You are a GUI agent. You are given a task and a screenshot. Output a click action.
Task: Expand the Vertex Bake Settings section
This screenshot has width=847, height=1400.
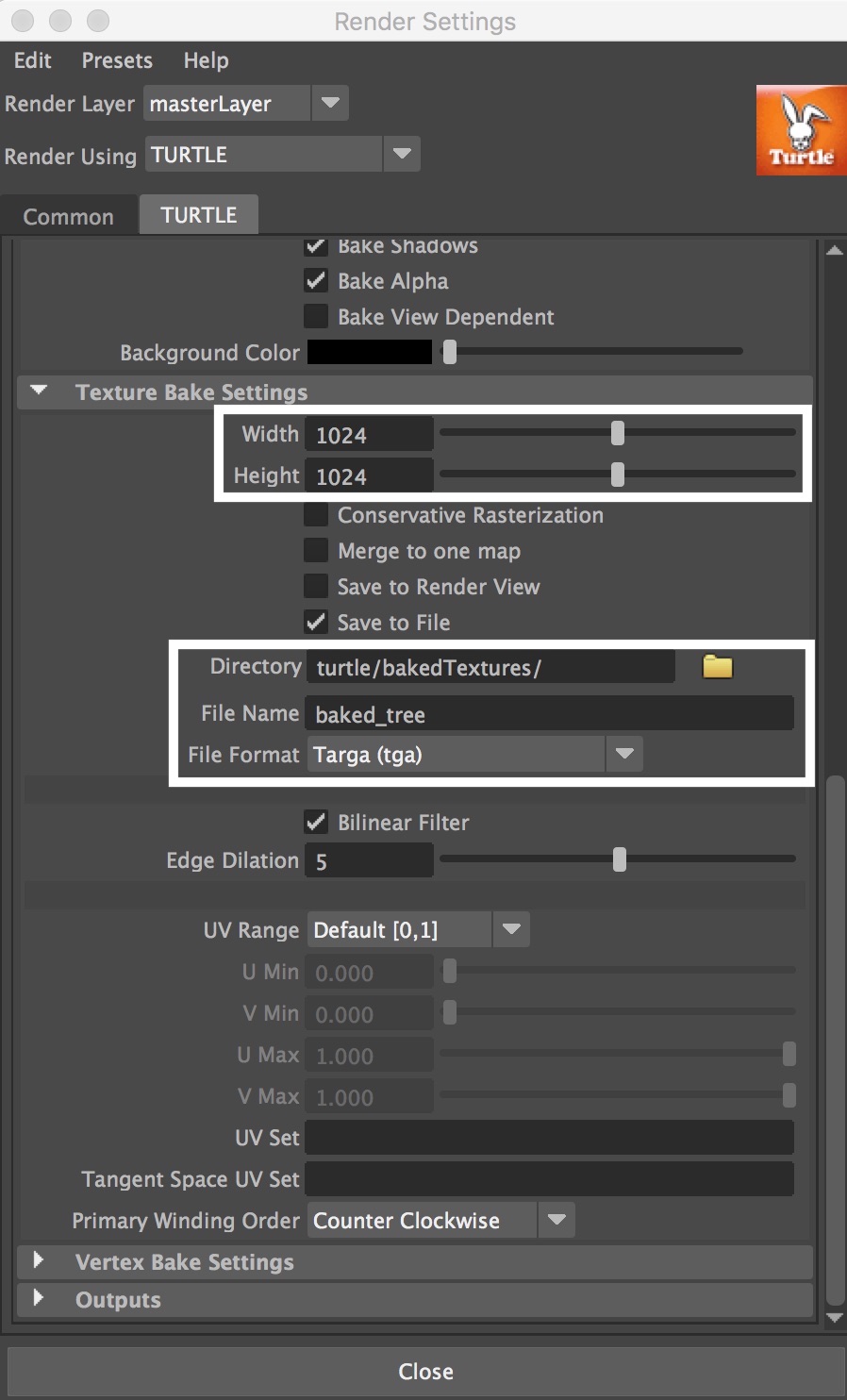click(39, 1260)
